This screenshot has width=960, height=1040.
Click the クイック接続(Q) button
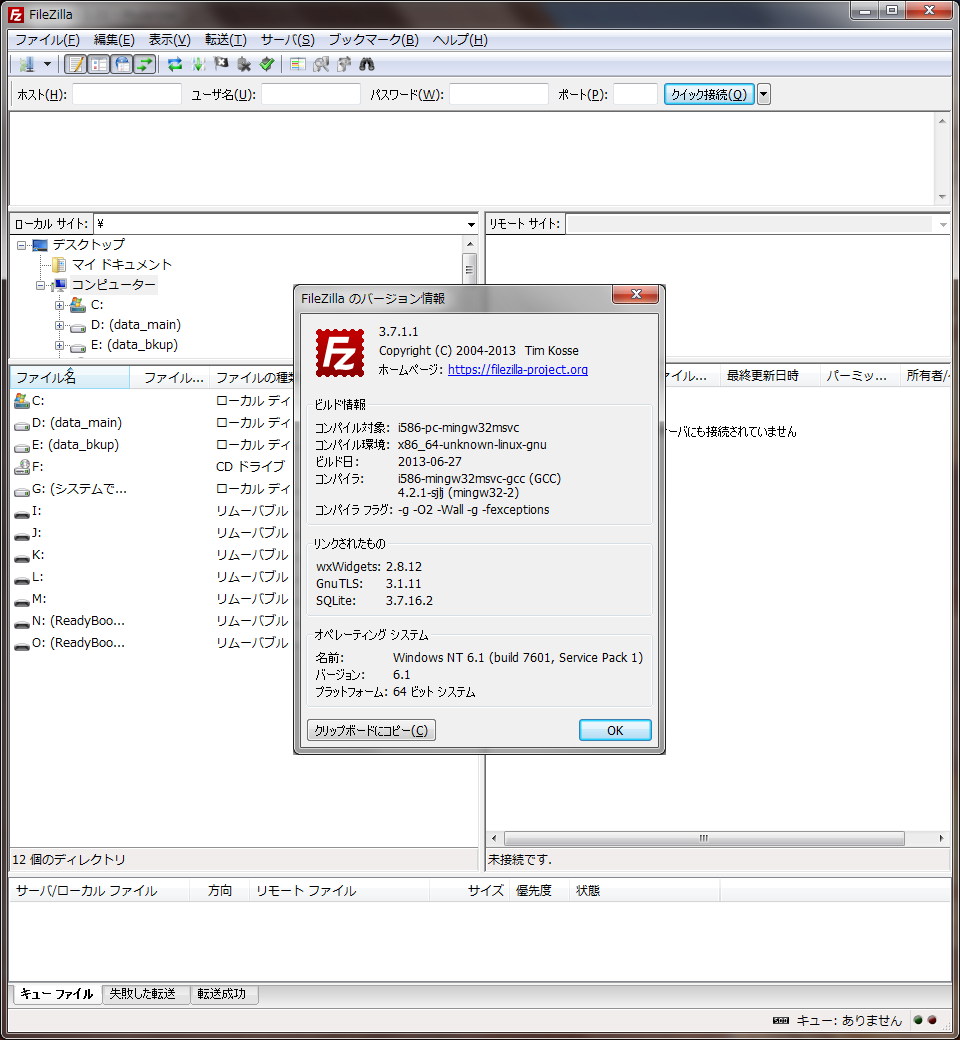[709, 94]
